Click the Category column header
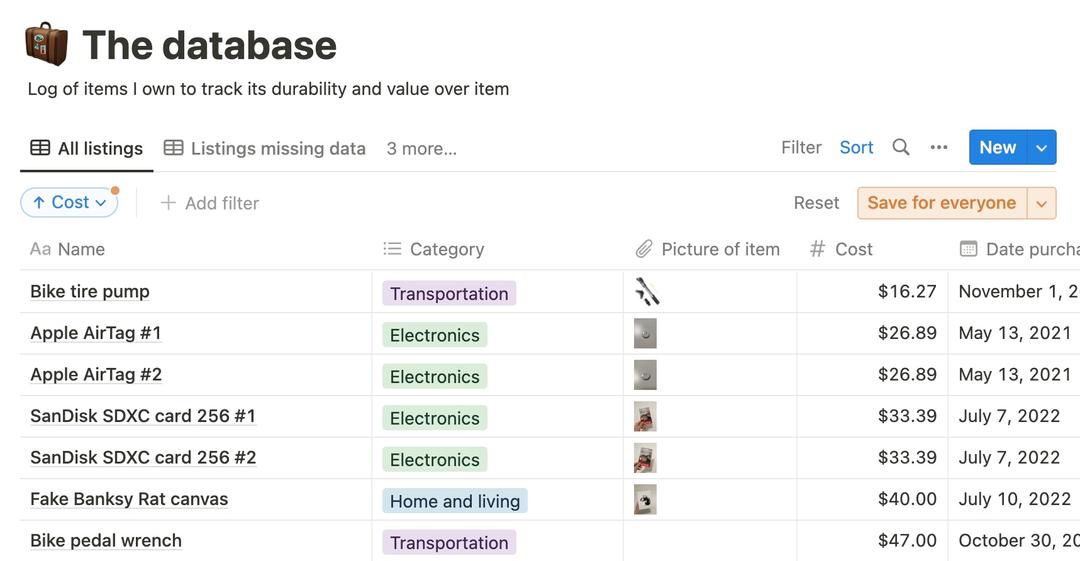 click(446, 249)
